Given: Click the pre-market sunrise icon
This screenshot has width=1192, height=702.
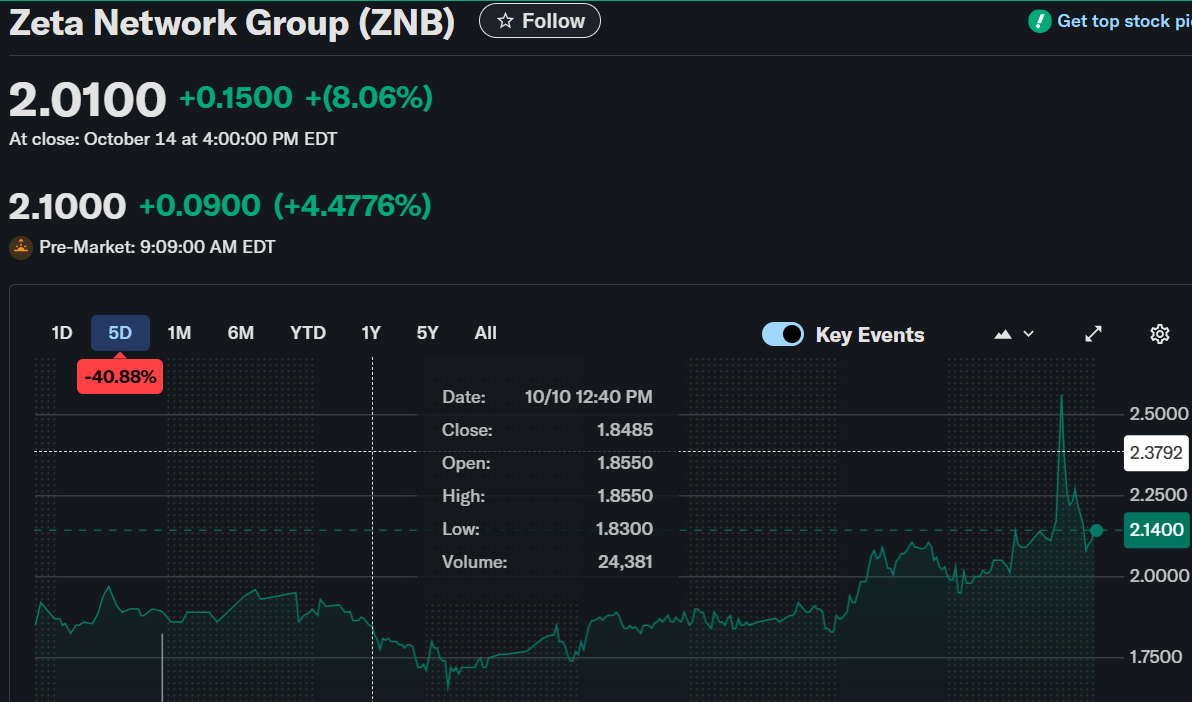Looking at the screenshot, I should pyautogui.click(x=21, y=247).
